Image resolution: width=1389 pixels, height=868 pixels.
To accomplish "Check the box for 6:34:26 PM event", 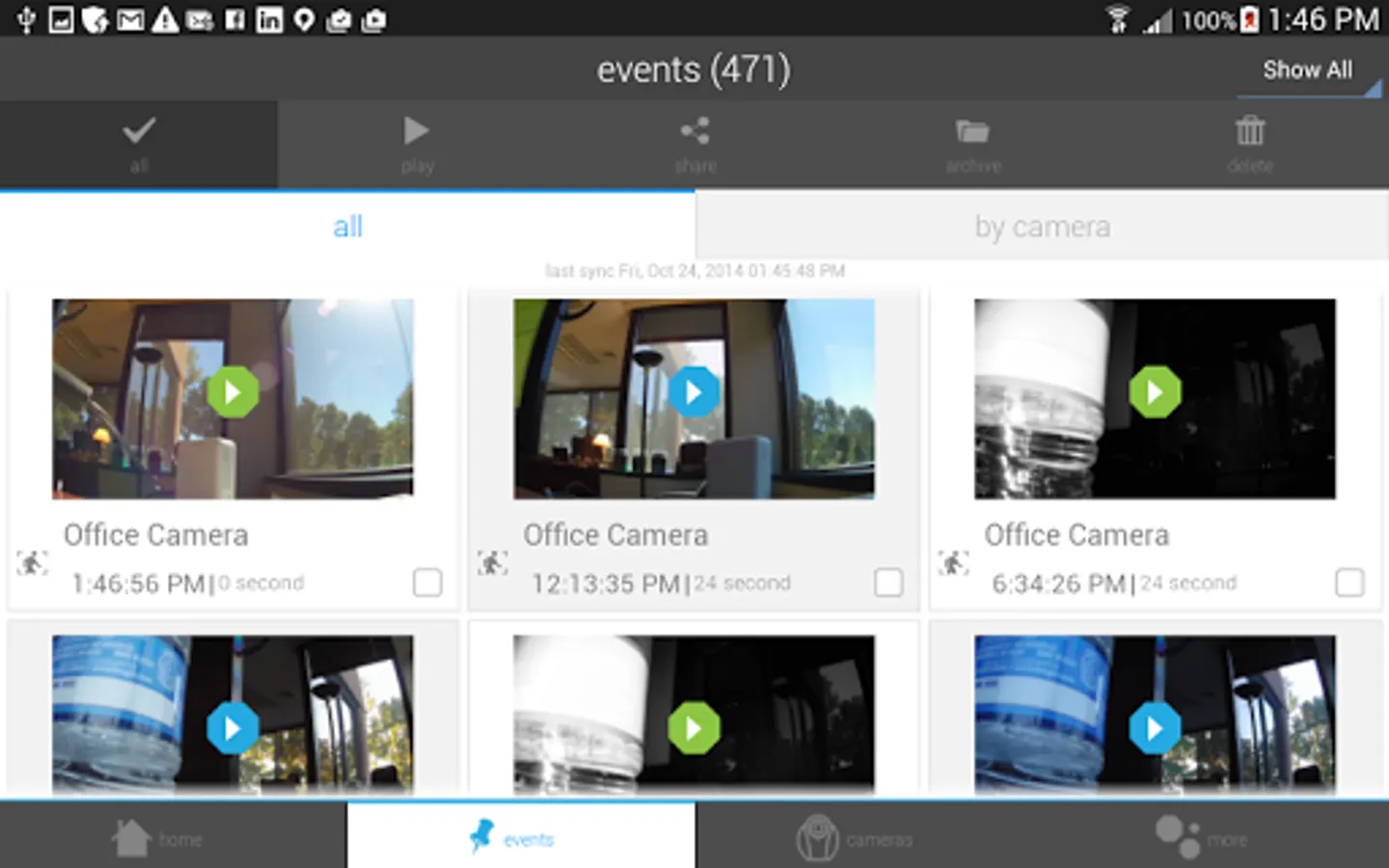I will click(x=1349, y=583).
